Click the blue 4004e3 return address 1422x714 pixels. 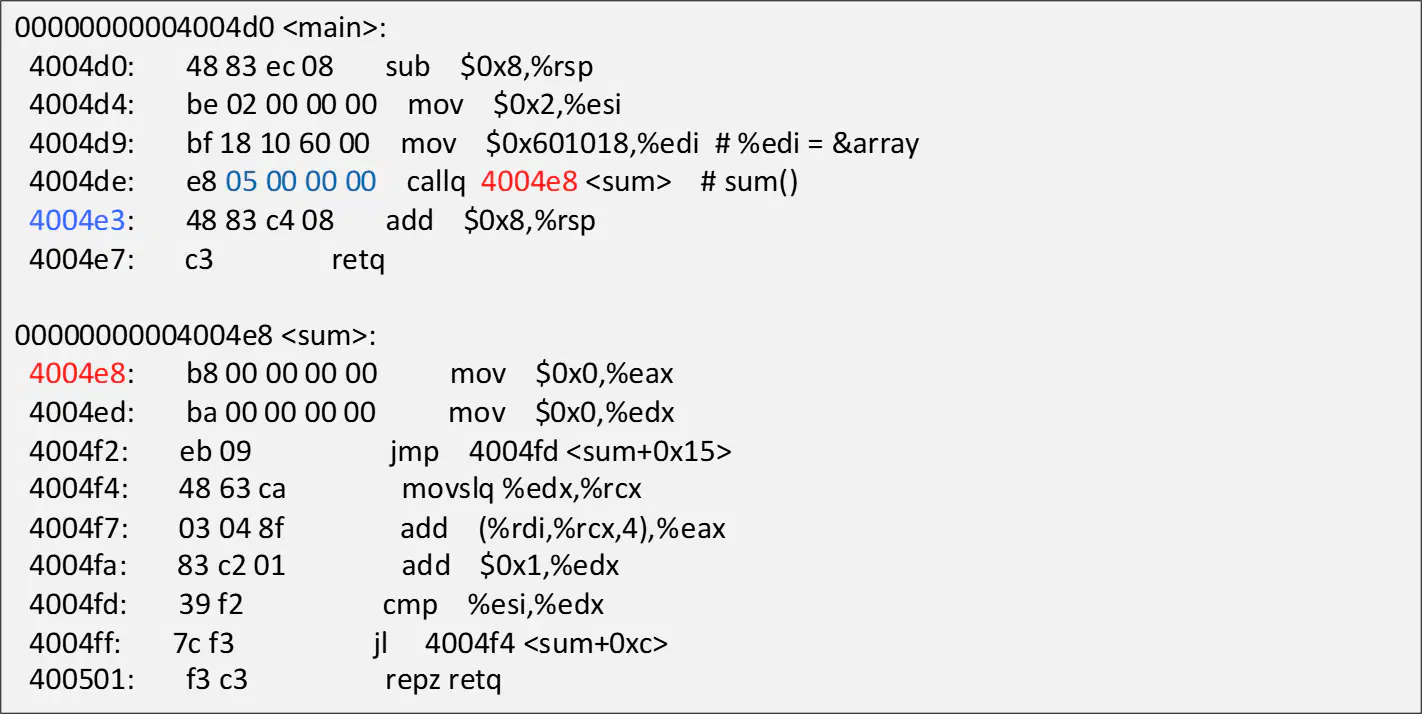tap(77, 220)
